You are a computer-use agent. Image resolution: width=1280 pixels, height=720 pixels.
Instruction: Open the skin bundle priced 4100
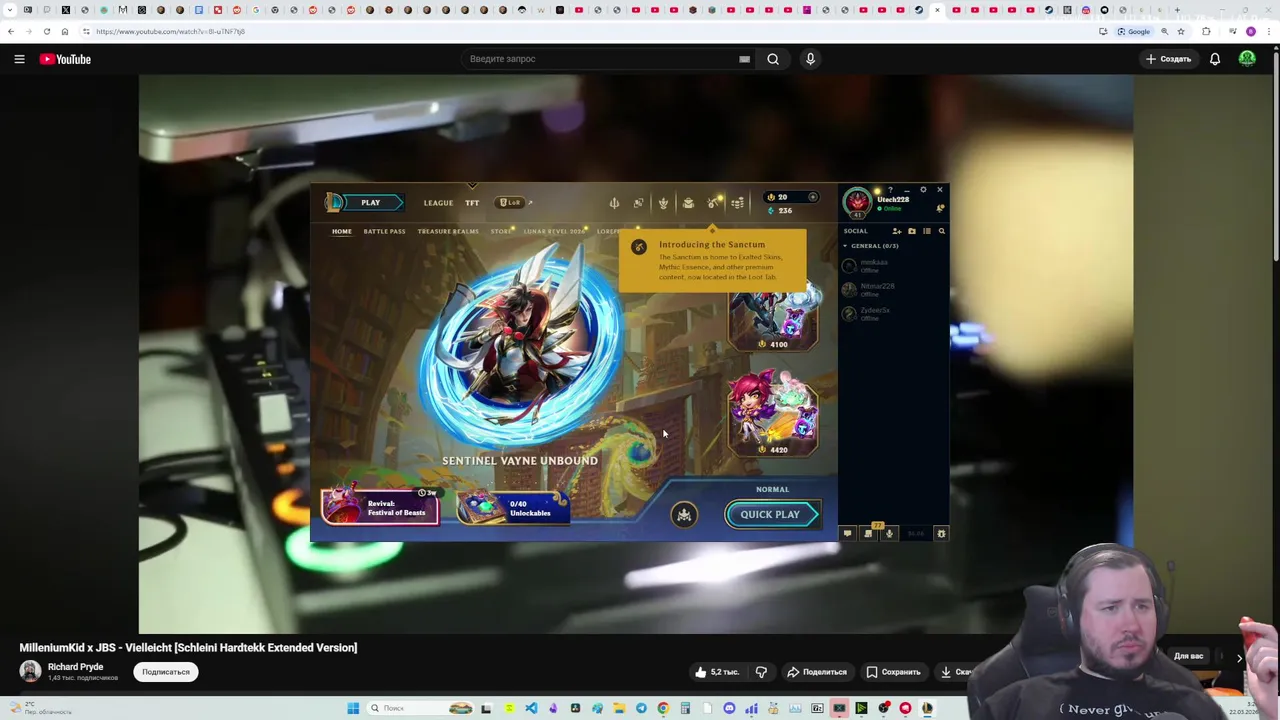pyautogui.click(x=772, y=318)
